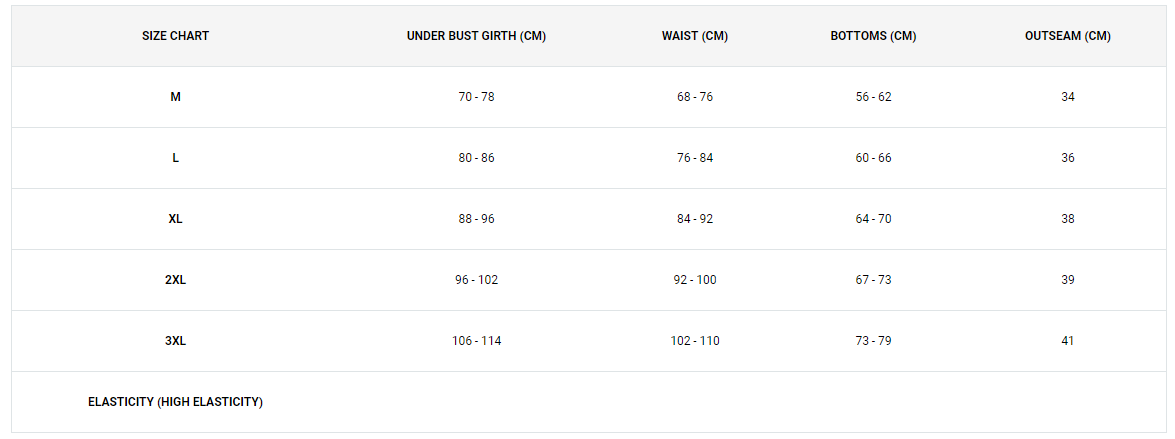The width and height of the screenshot is (1175, 439).
Task: Select waist value 76 - 84
Action: point(695,158)
